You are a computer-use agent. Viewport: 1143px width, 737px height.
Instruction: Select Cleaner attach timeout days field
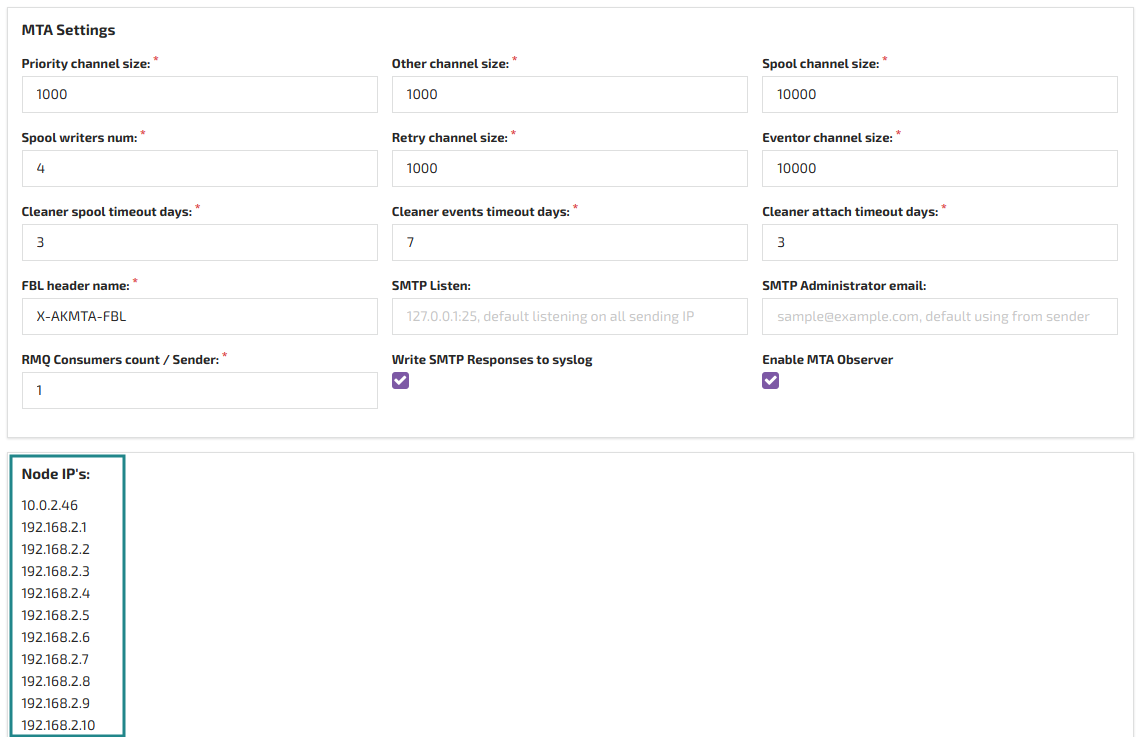[939, 243]
